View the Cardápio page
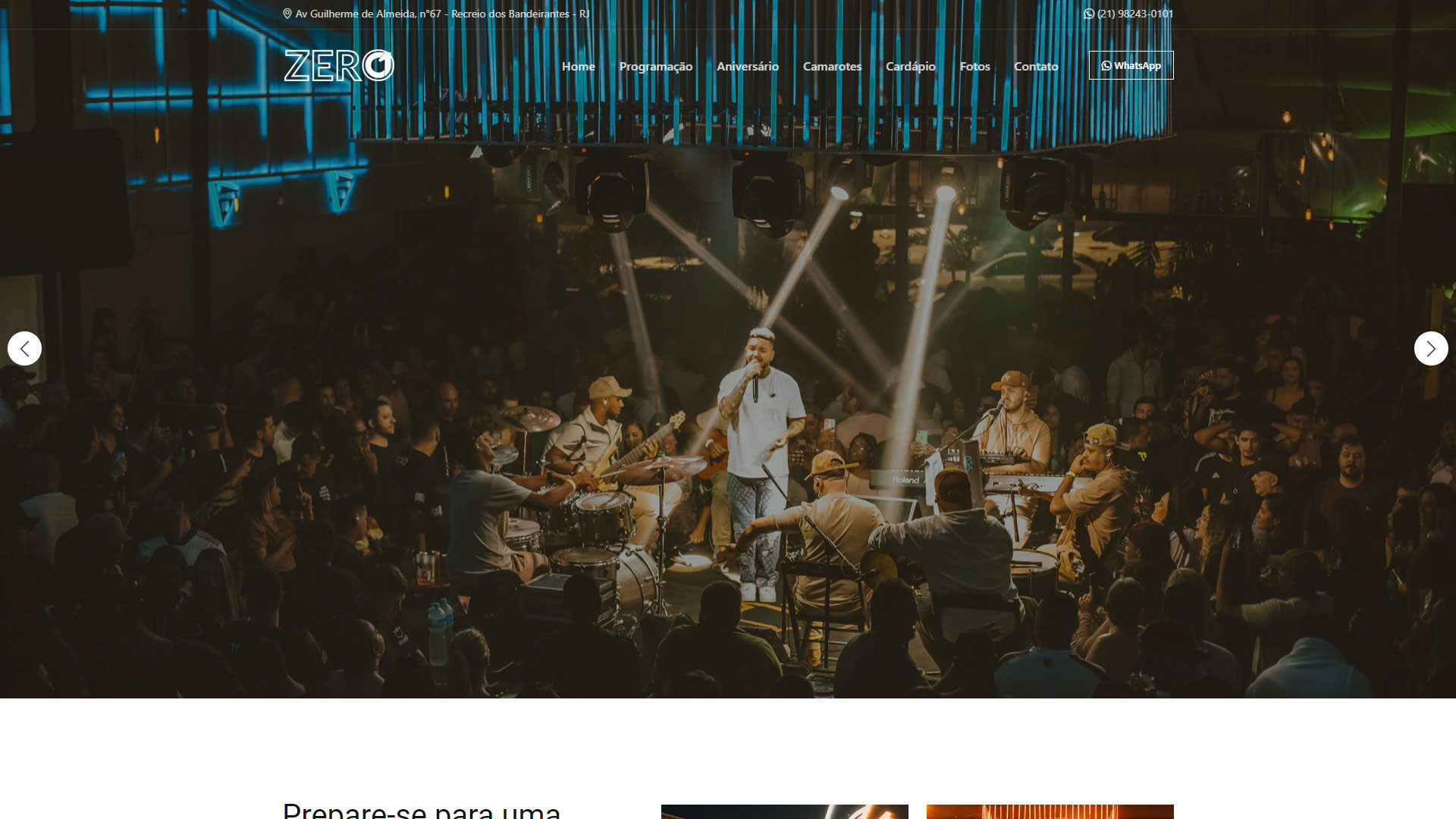This screenshot has height=819, width=1456. 911,67
